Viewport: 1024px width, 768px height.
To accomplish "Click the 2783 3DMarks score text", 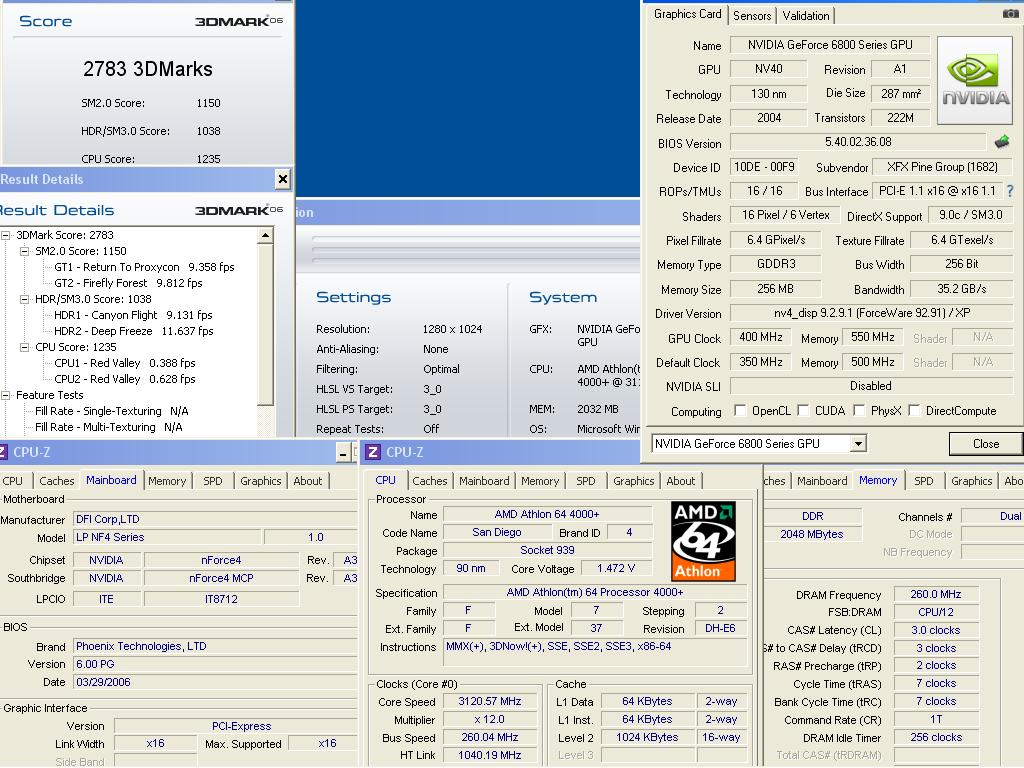I will (x=148, y=69).
